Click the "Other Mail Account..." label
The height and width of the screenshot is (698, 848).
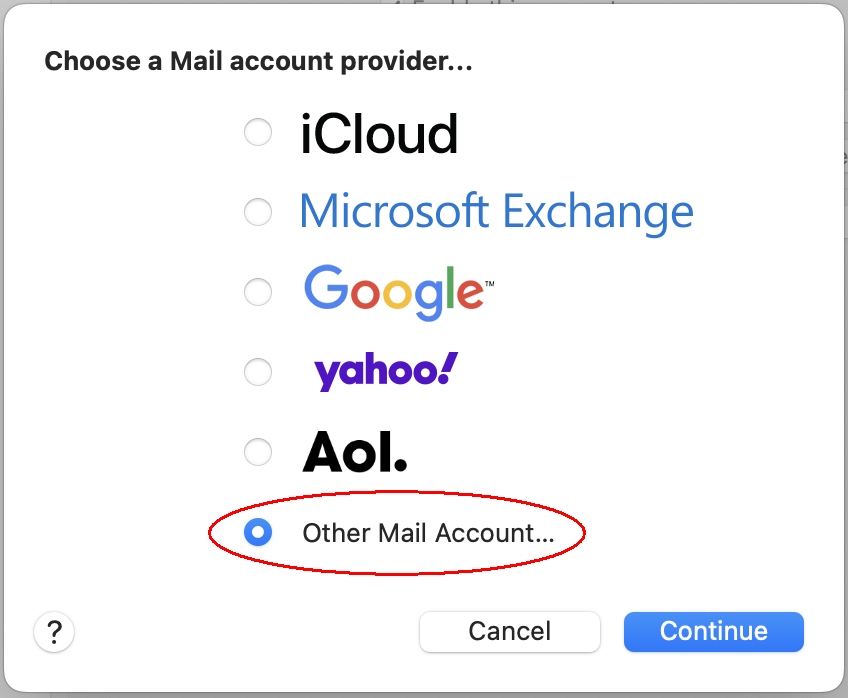pos(428,533)
